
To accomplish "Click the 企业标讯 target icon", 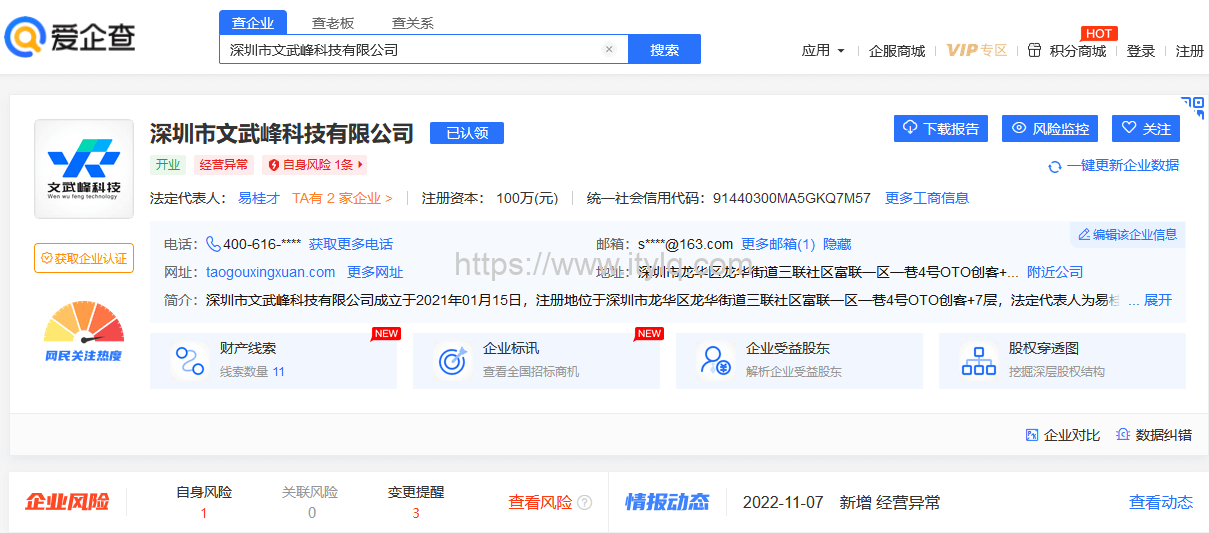I will 452,361.
